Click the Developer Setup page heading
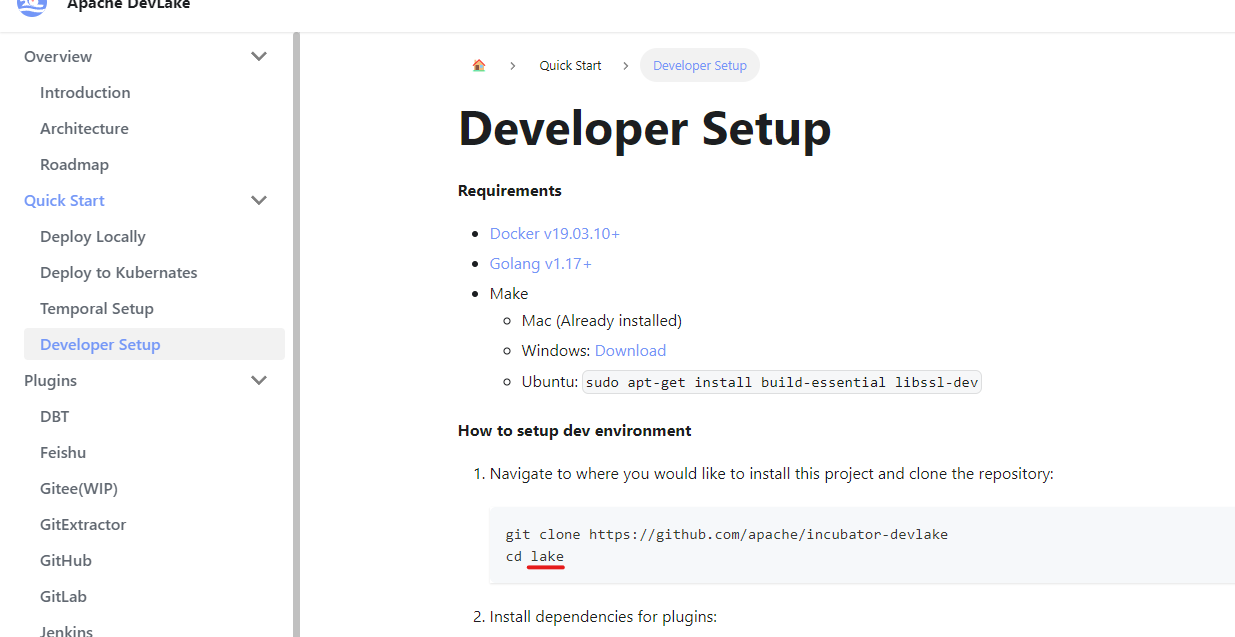This screenshot has width=1235, height=637. point(645,129)
